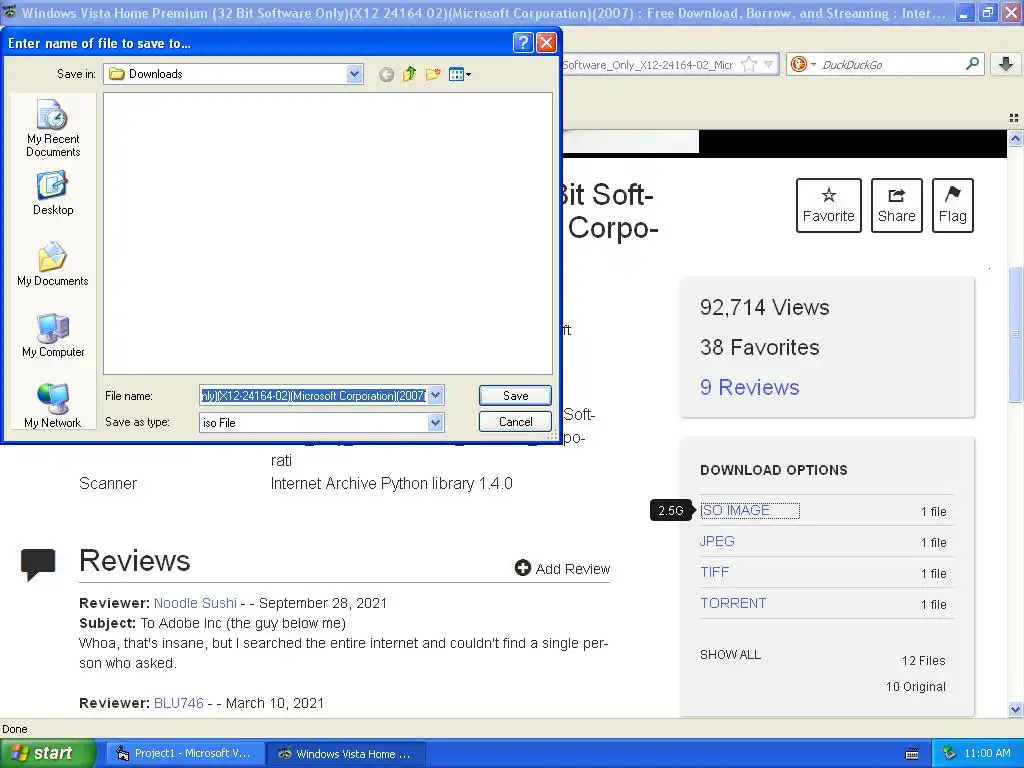Go to the Desktop location in the sidebar
This screenshot has width=1024, height=768.
click(53, 193)
